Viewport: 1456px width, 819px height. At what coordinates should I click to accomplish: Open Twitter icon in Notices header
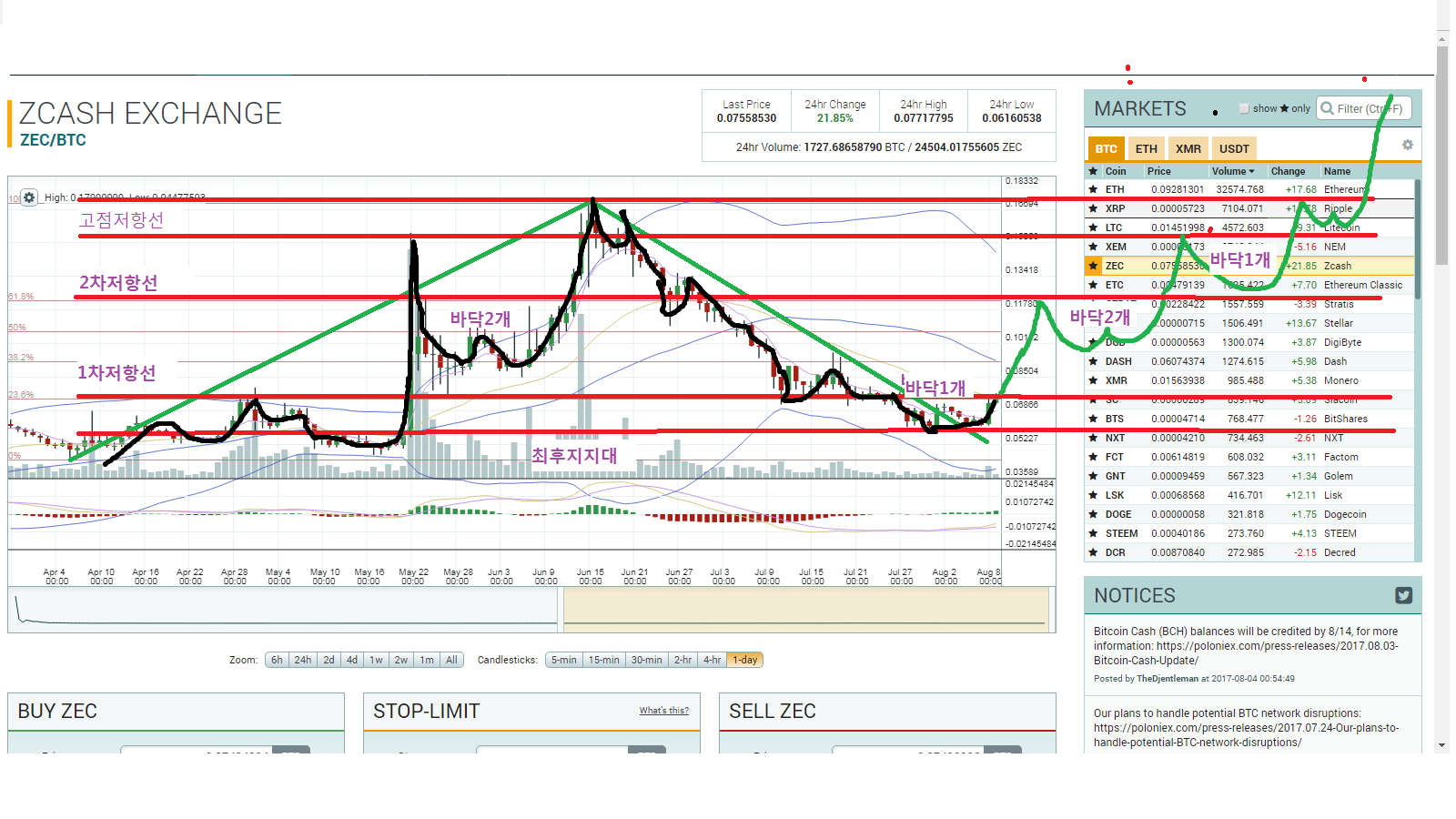tap(1403, 595)
